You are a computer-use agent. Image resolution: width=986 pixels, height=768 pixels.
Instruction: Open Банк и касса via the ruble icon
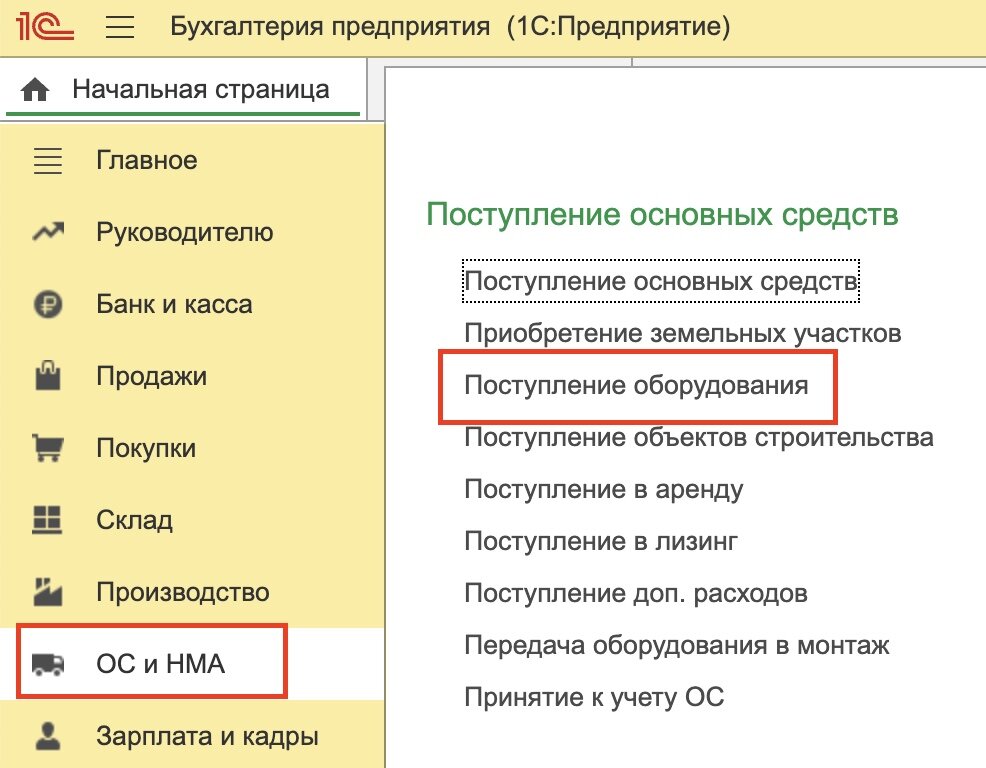[47, 304]
